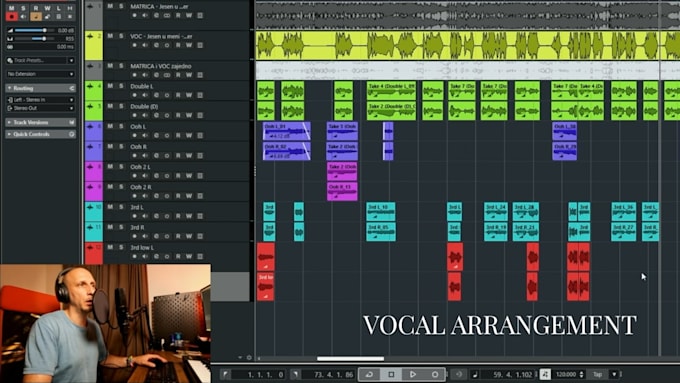
Task: Click the tempo stepper arrows beside 120.000
Action: [x=581, y=374]
